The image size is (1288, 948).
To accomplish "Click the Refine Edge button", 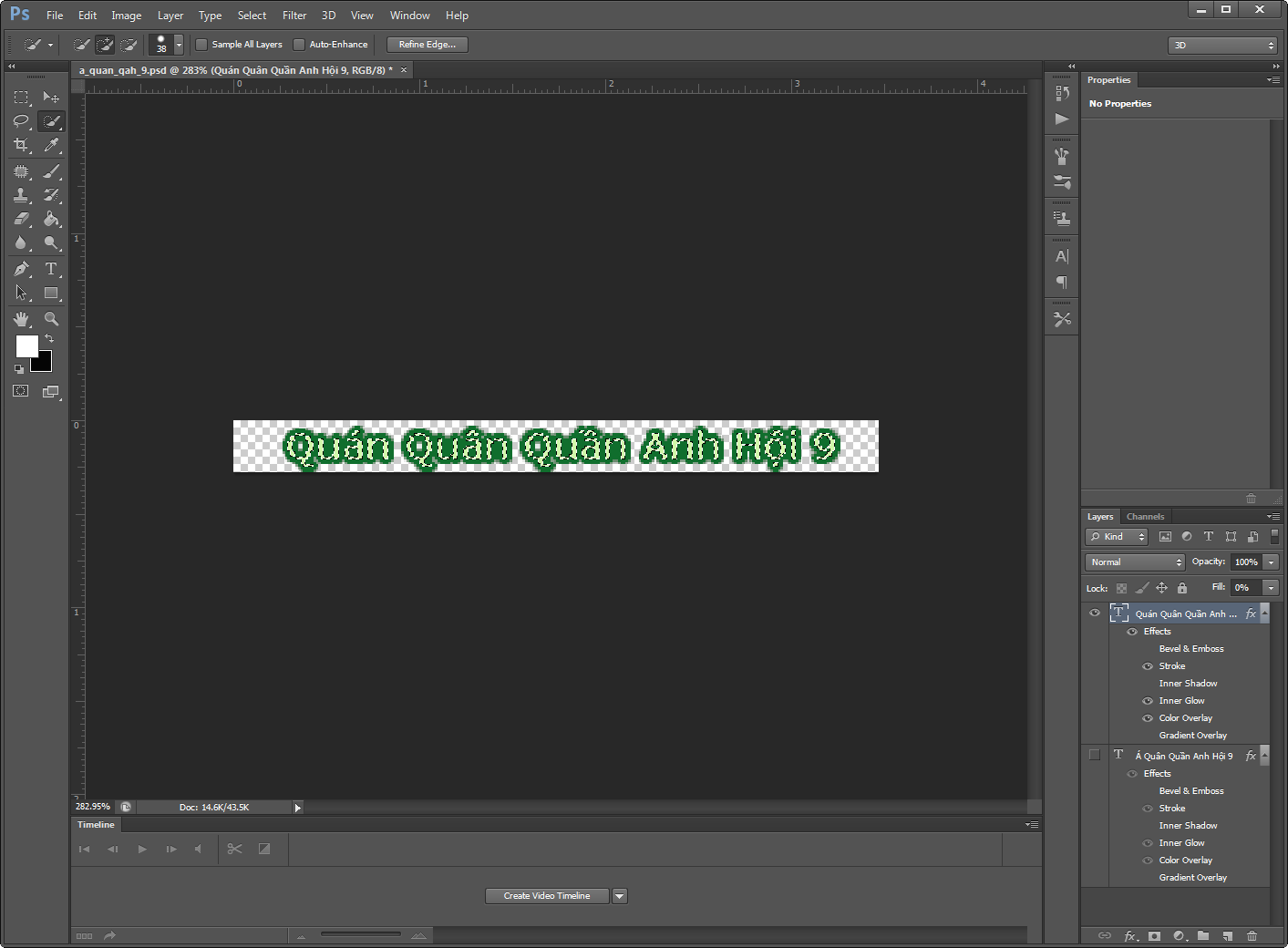I will (427, 44).
